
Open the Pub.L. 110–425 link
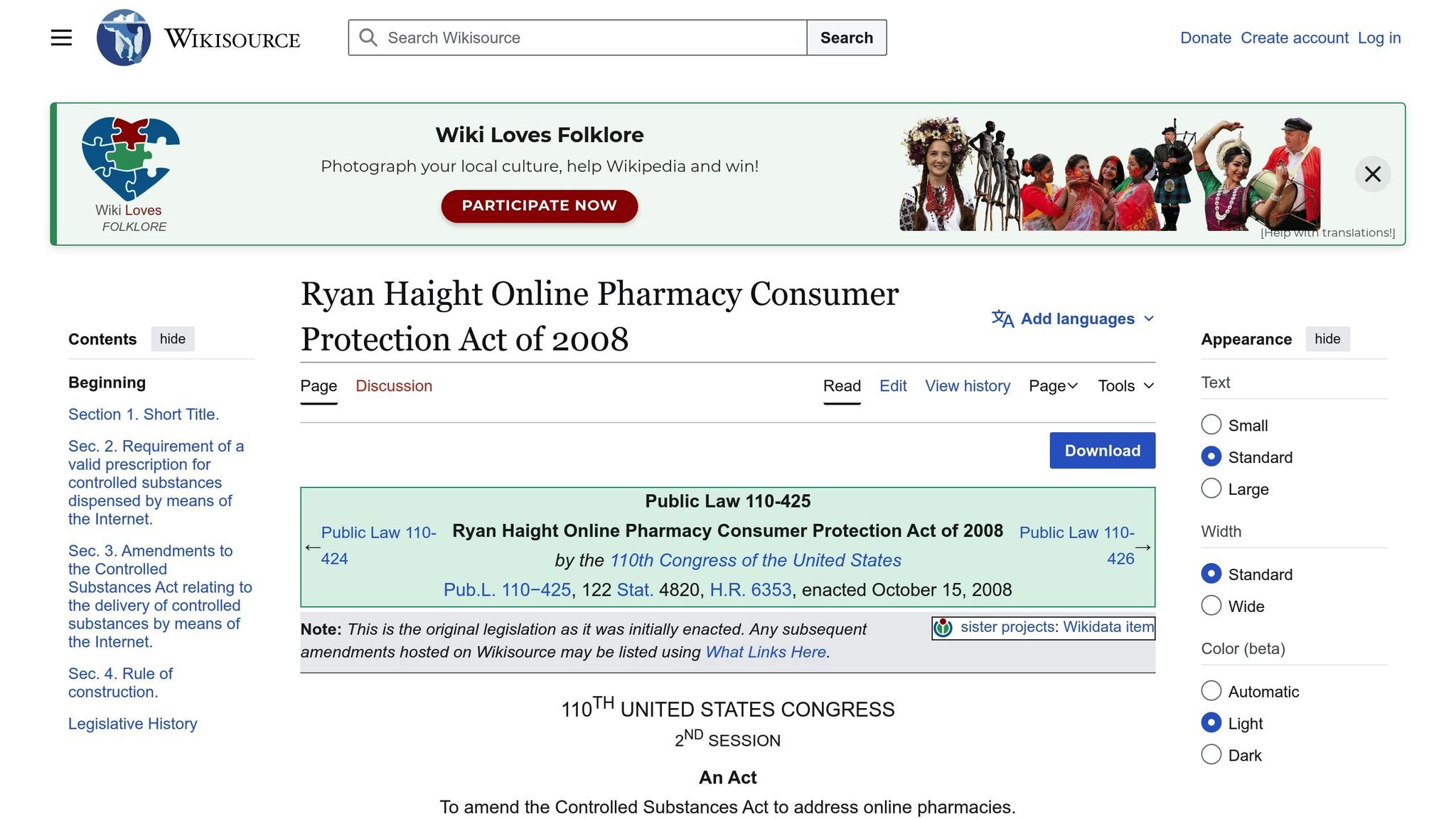(507, 590)
